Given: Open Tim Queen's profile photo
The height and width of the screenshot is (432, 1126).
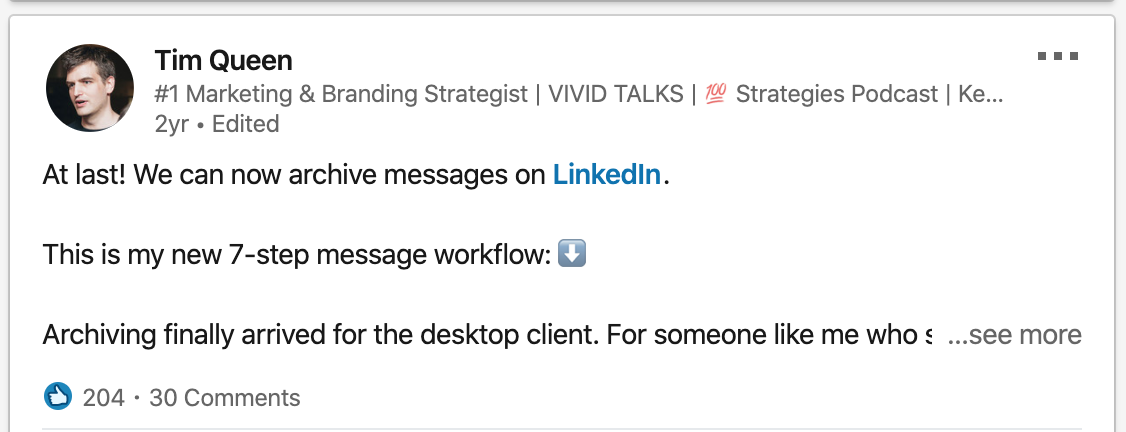Looking at the screenshot, I should [90, 88].
